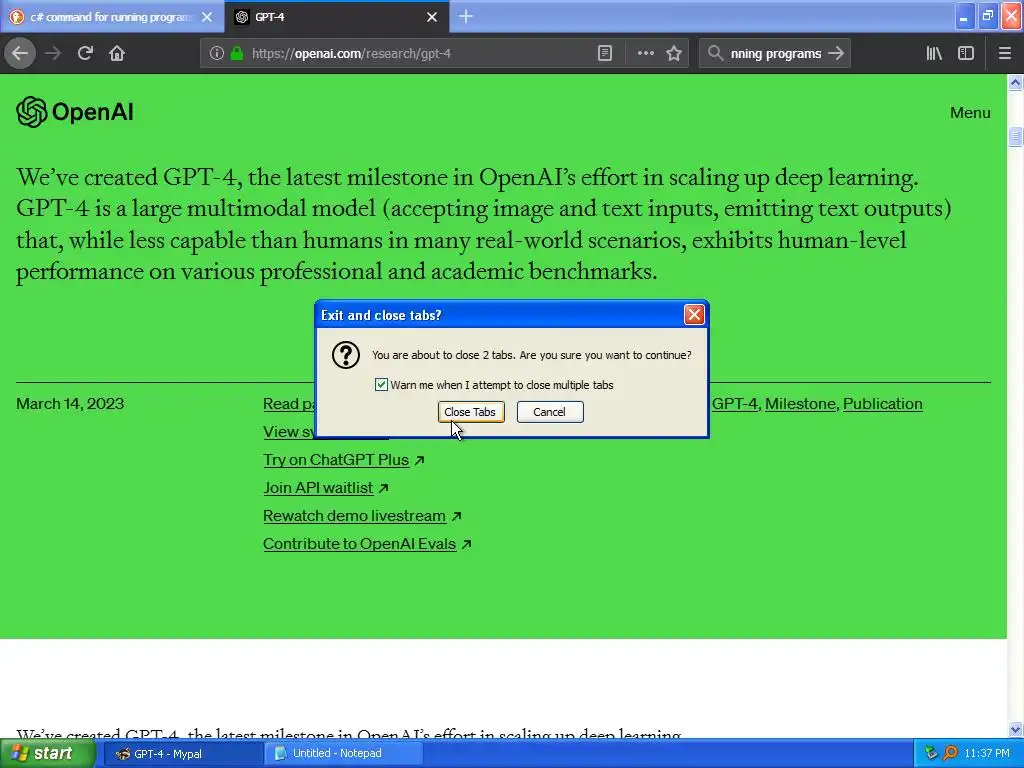Close the GPT-4 tab
This screenshot has height=768, width=1024.
[432, 17]
